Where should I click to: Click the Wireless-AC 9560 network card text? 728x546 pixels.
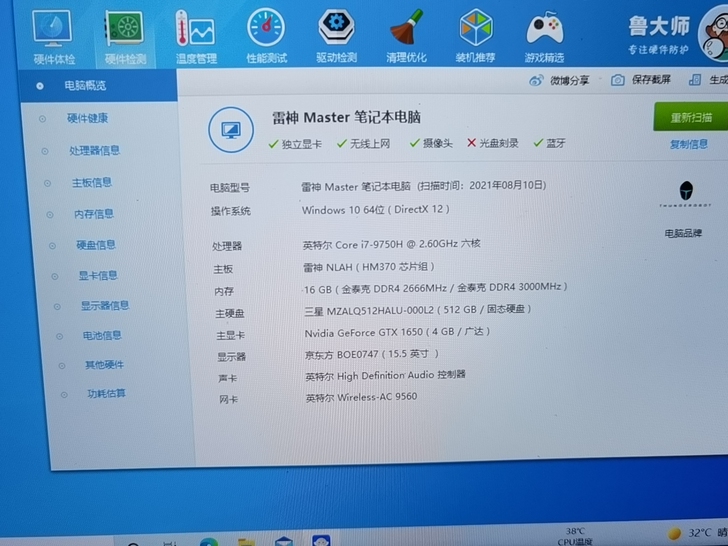tap(361, 397)
